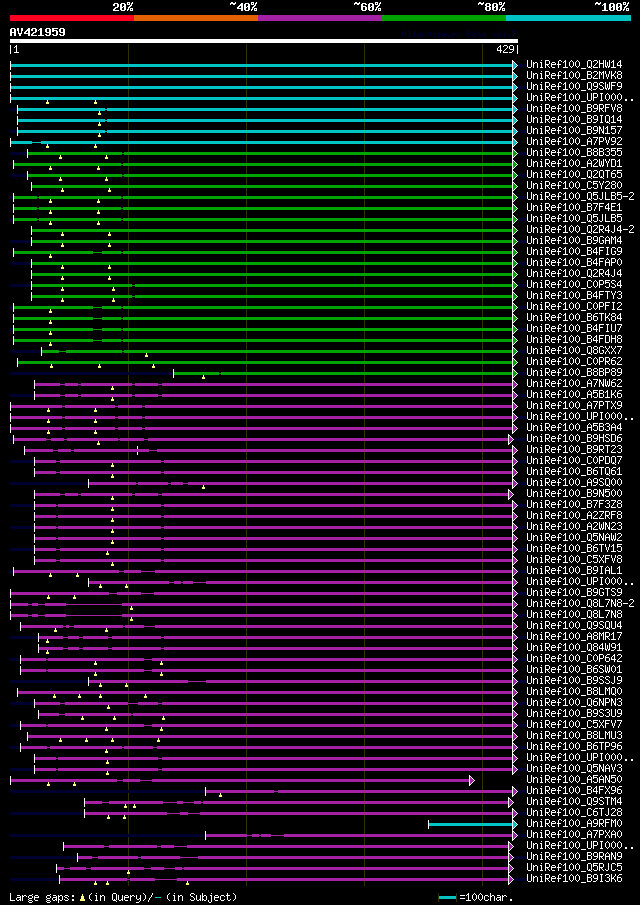Image resolution: width=640 pixels, height=905 pixels.
Task: Select the UniRef100_B8BP89 label
Action: [x=574, y=372]
